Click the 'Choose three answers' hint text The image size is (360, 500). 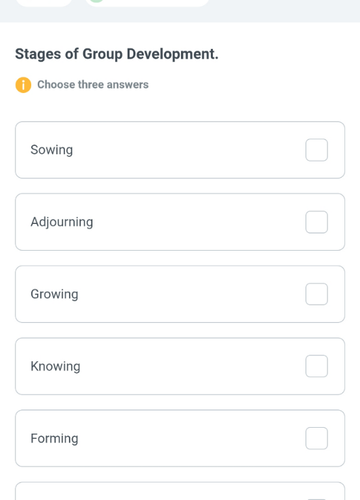(93, 85)
